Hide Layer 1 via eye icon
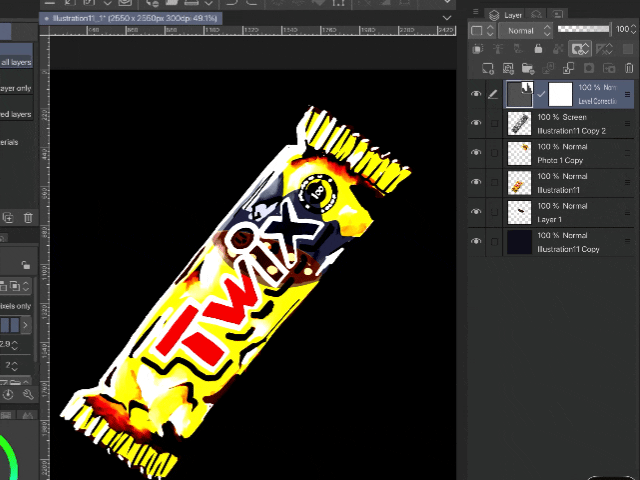This screenshot has width=640, height=480. [x=476, y=211]
